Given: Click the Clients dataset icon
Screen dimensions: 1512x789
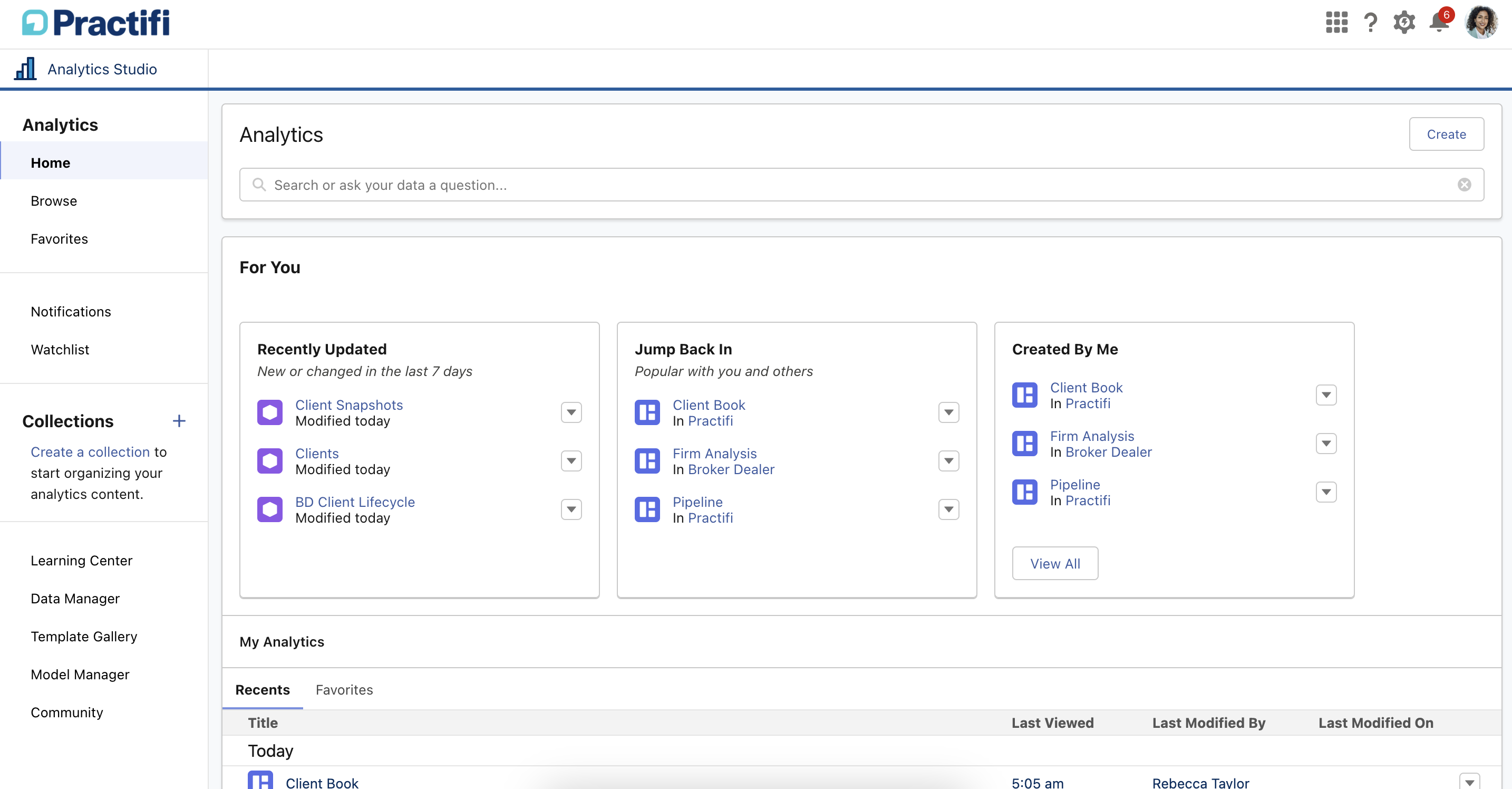Looking at the screenshot, I should coord(270,461).
